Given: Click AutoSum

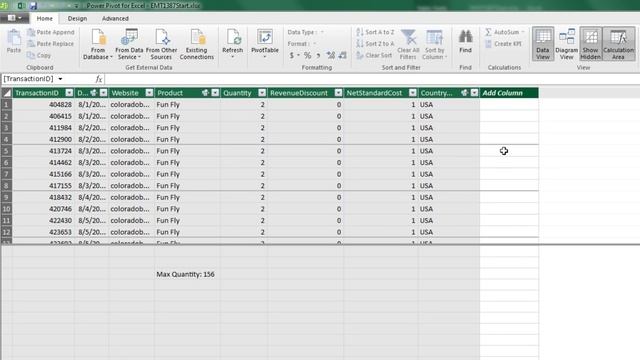Looking at the screenshot, I should pos(504,32).
